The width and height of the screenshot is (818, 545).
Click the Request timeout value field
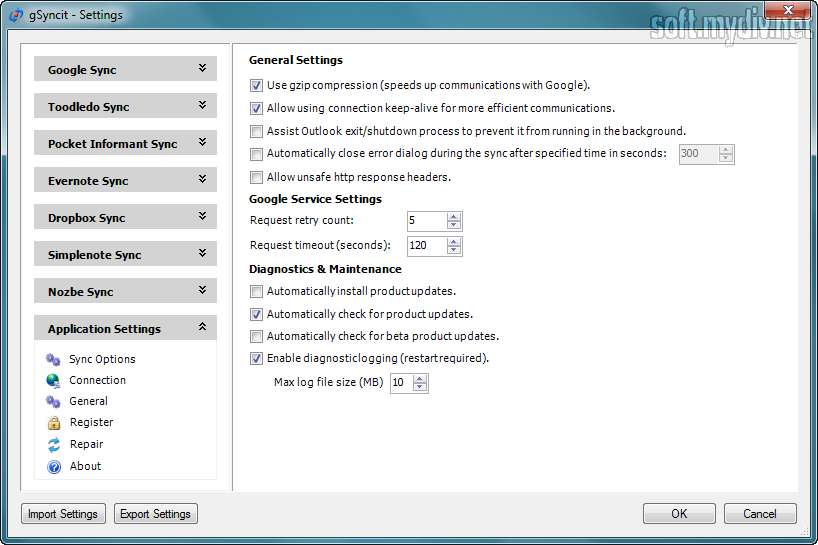[x=427, y=246]
